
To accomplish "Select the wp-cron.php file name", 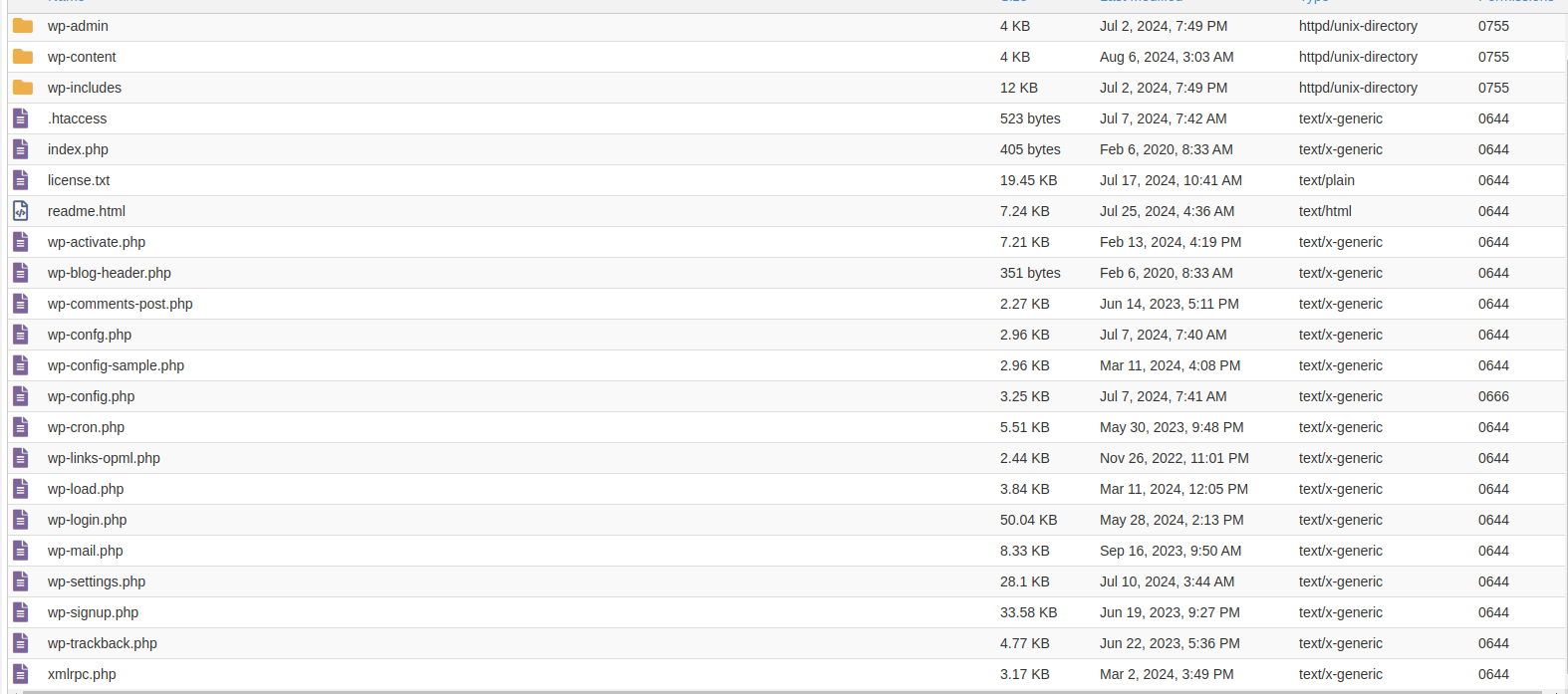I will coord(86,427).
